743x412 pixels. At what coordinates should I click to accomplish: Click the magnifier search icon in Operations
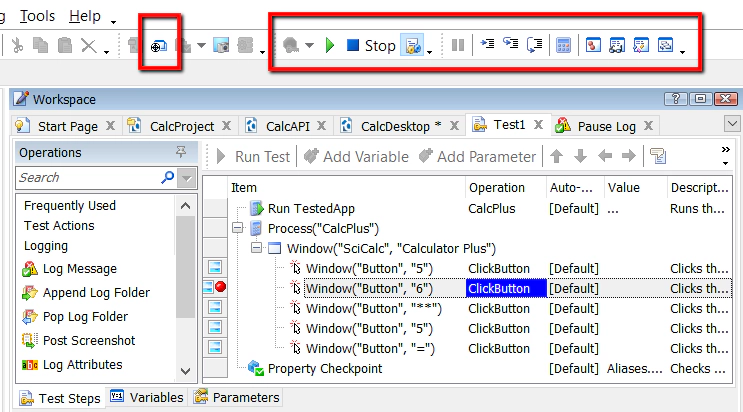click(x=167, y=177)
